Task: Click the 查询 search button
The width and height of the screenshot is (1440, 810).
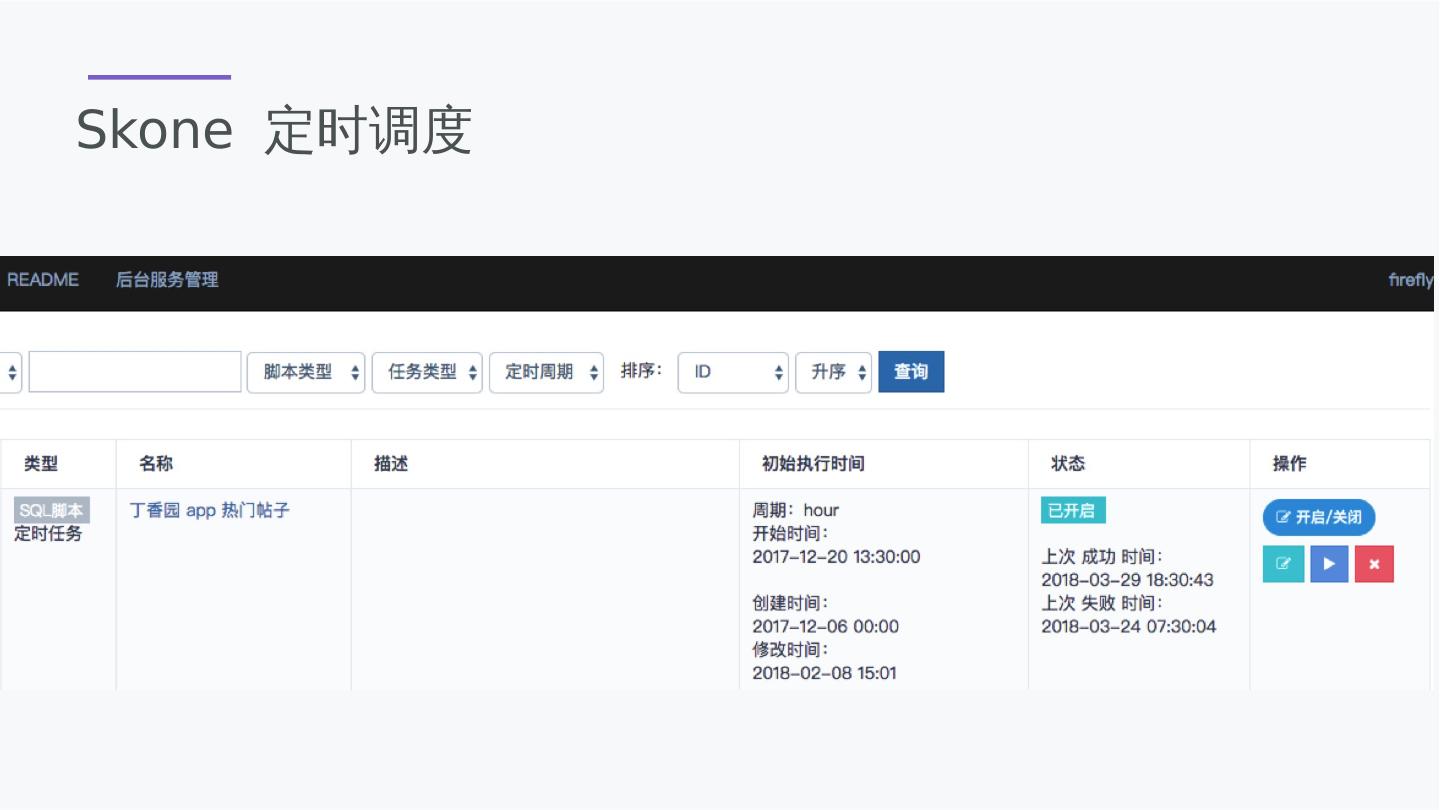Action: (910, 372)
